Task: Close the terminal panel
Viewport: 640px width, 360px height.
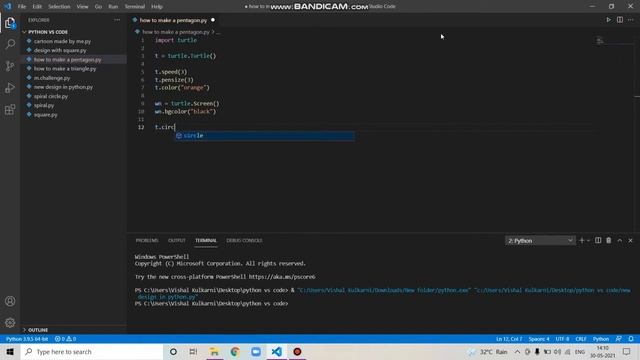Action: [630, 240]
